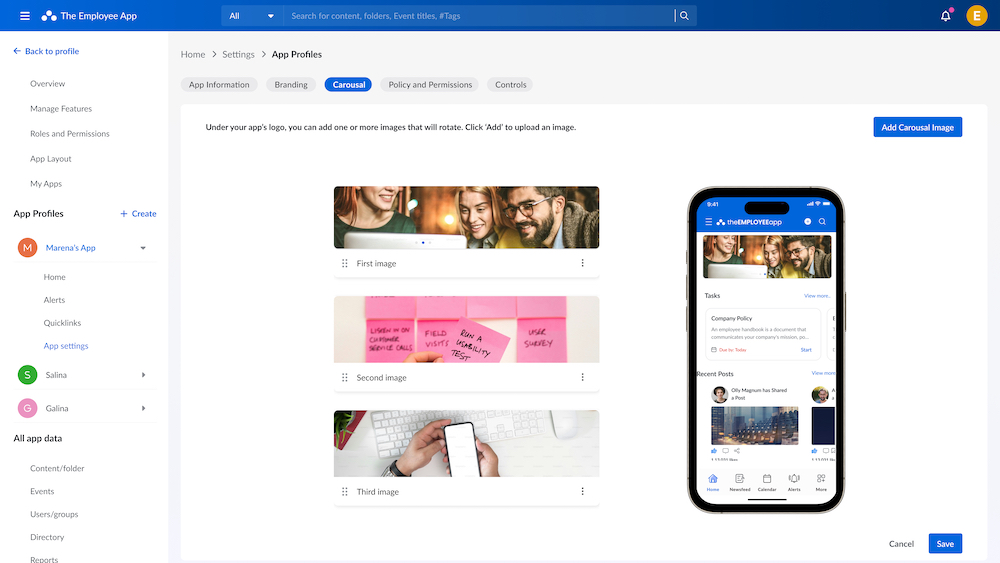Click the Cancel button

pos(901,544)
